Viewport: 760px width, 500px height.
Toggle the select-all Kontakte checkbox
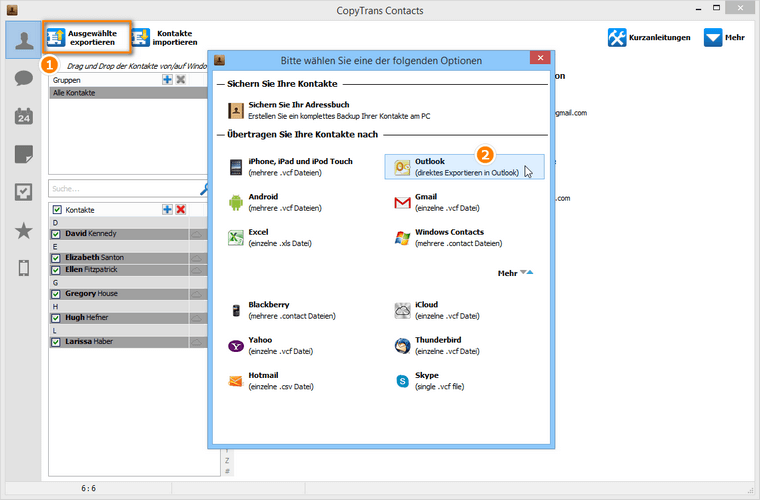57,210
